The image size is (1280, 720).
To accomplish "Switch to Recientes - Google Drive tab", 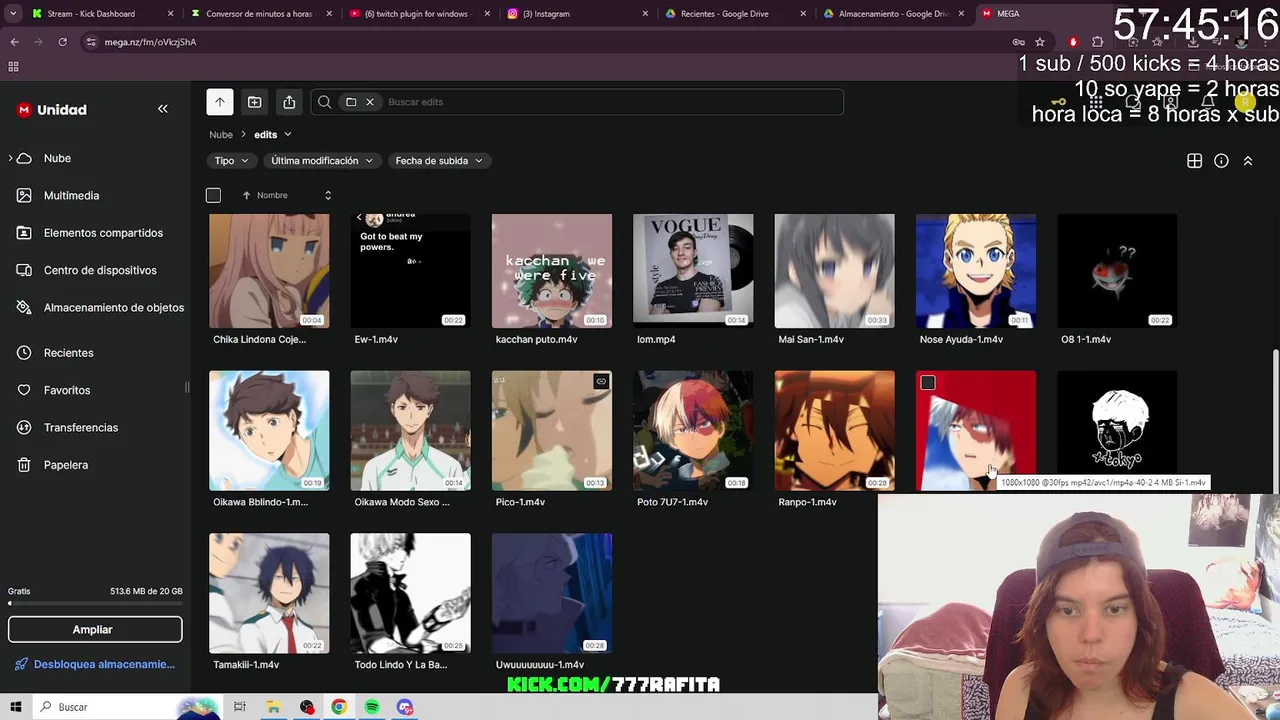I will [x=734, y=14].
